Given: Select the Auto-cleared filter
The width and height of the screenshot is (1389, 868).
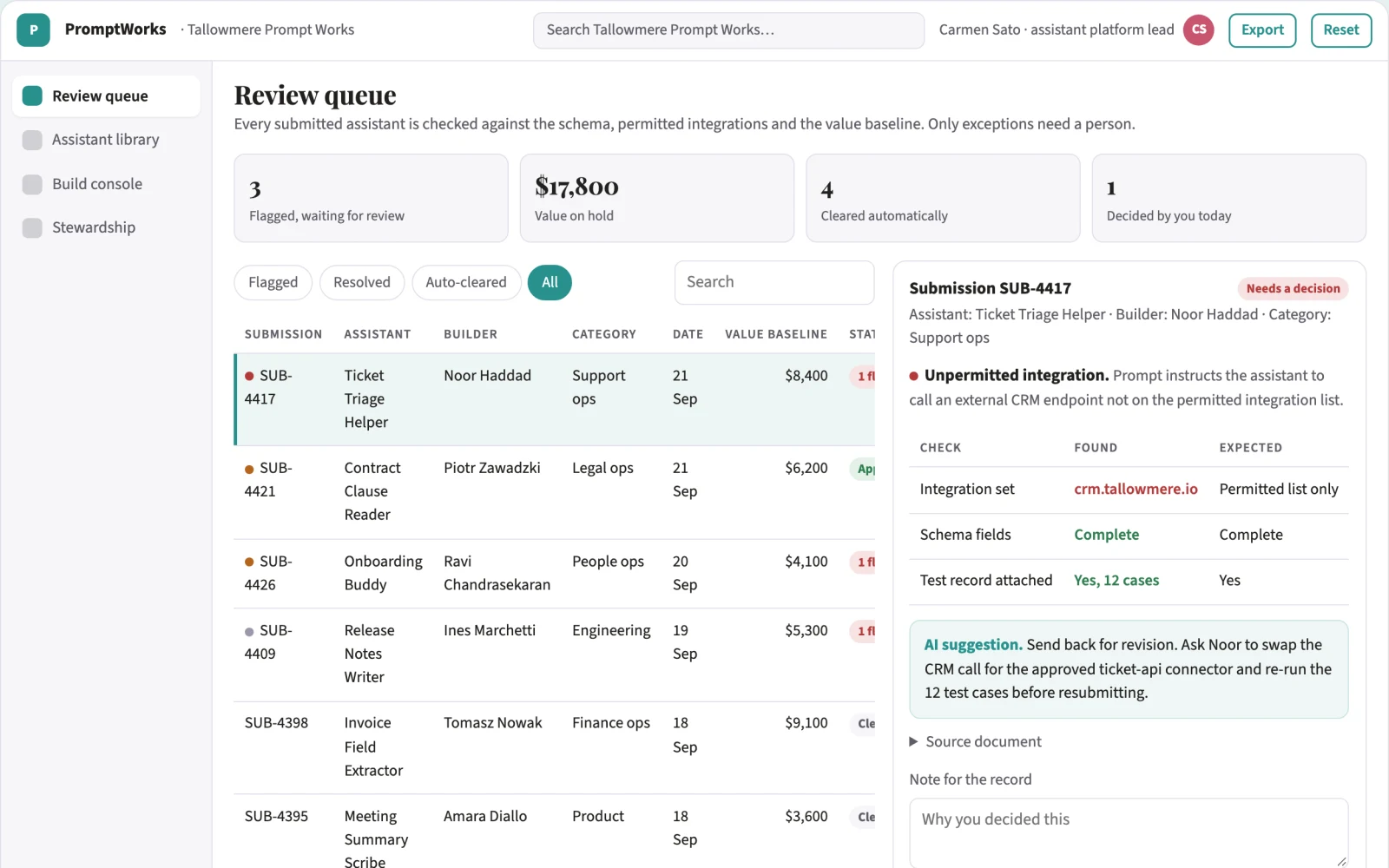Looking at the screenshot, I should (x=466, y=282).
